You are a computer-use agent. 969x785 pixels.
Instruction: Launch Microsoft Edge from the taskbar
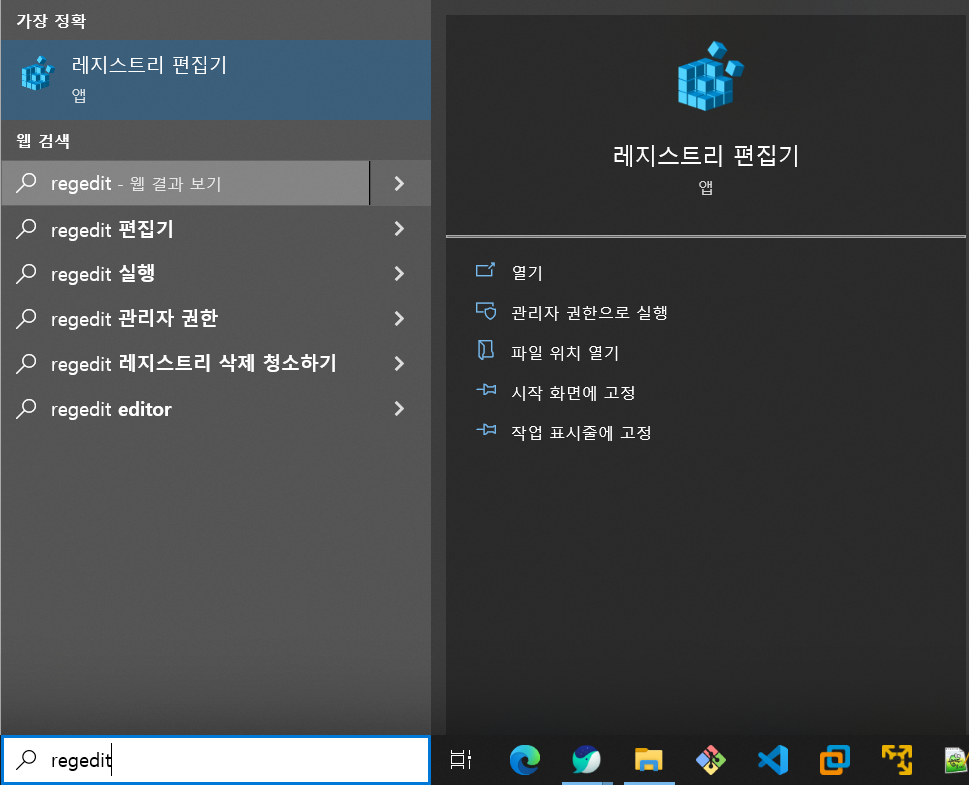click(x=525, y=760)
